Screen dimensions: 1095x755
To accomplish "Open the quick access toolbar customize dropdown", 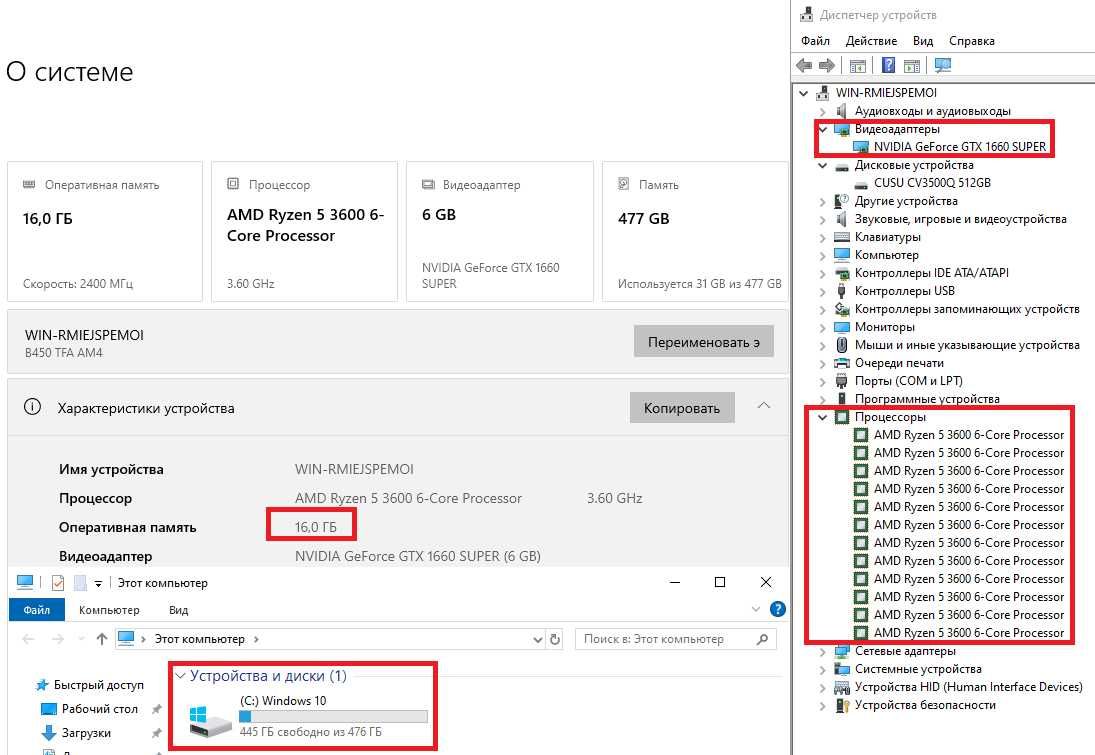I will click(x=98, y=583).
